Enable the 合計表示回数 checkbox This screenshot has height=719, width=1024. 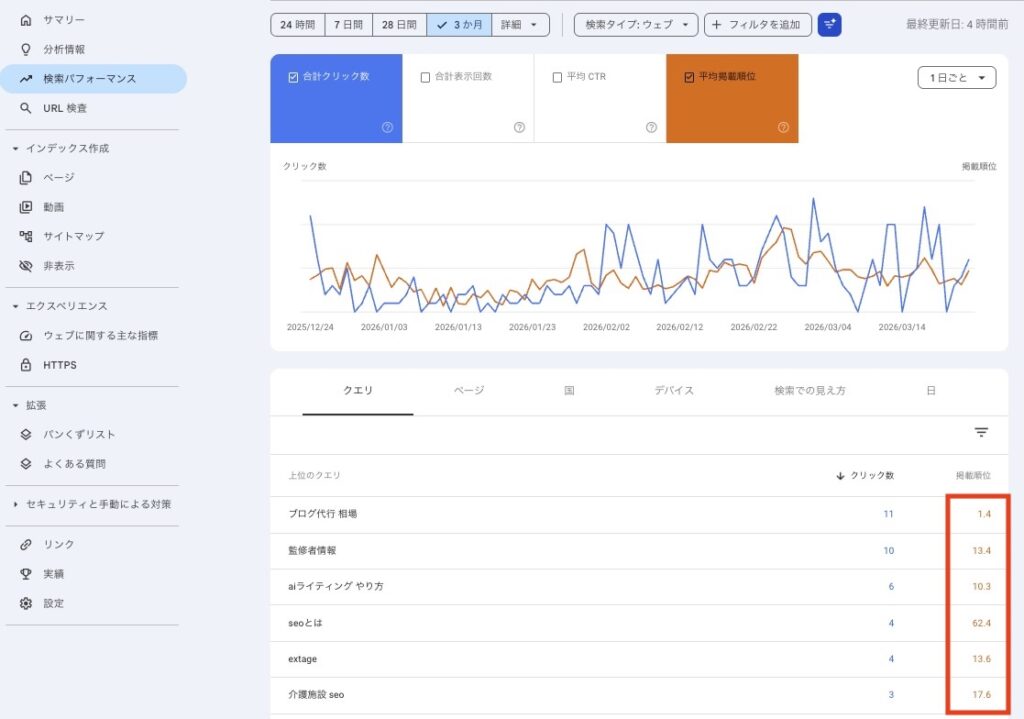tap(425, 77)
